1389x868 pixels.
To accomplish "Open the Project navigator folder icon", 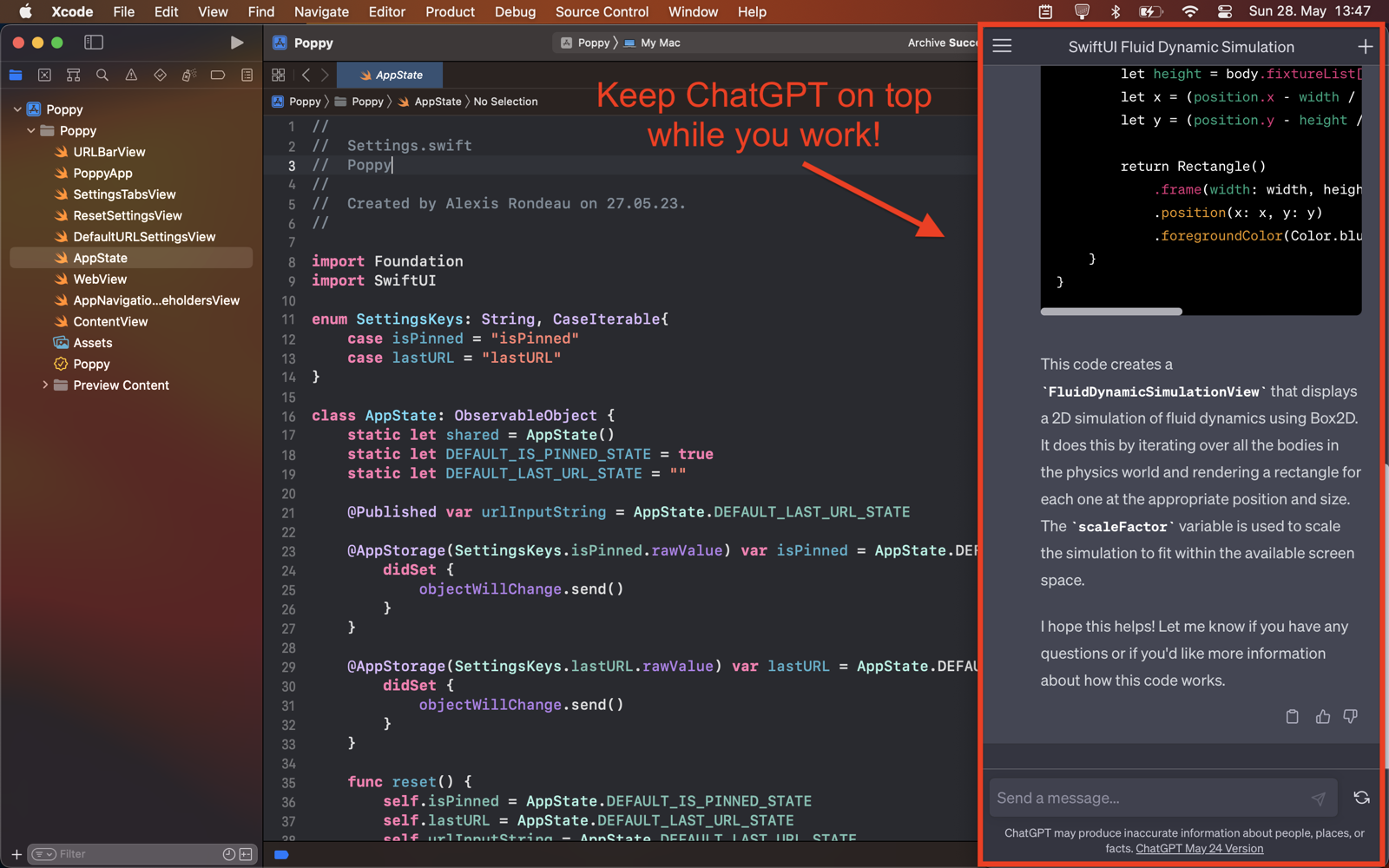I will [16, 76].
